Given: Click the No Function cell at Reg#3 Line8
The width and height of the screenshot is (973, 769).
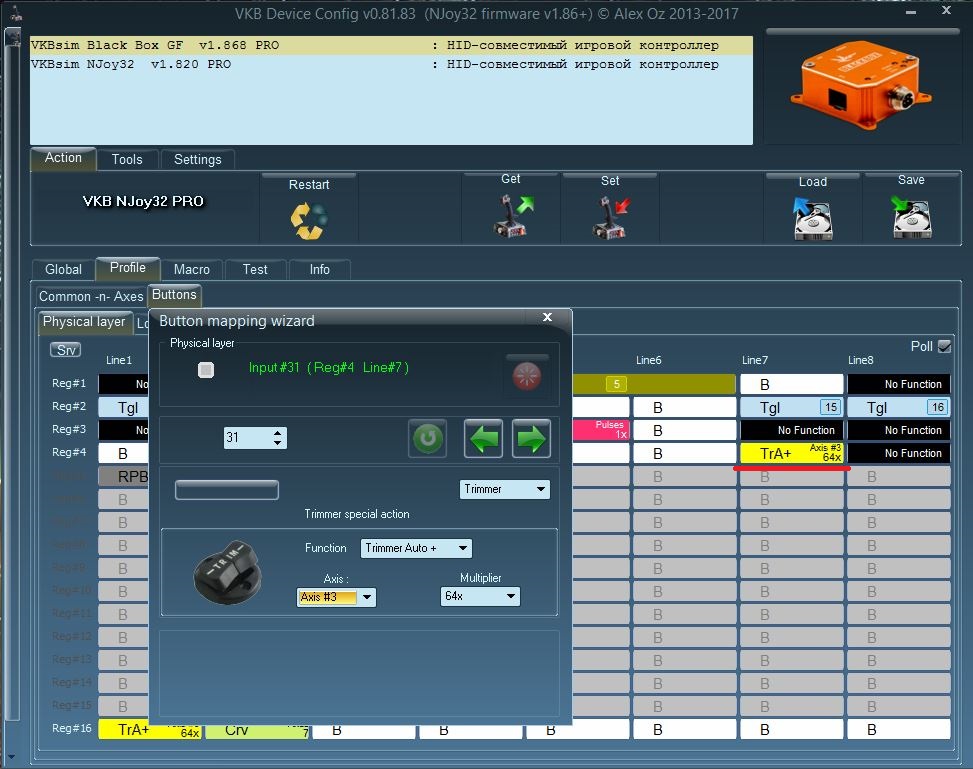Looking at the screenshot, I should [x=899, y=430].
